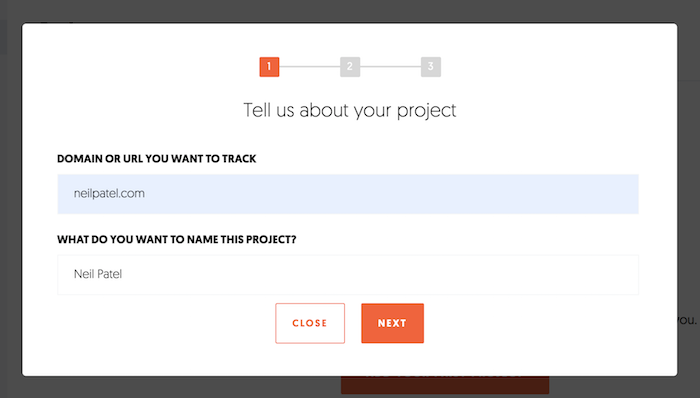Jump to step 2 in progress tracker

pos(350,67)
